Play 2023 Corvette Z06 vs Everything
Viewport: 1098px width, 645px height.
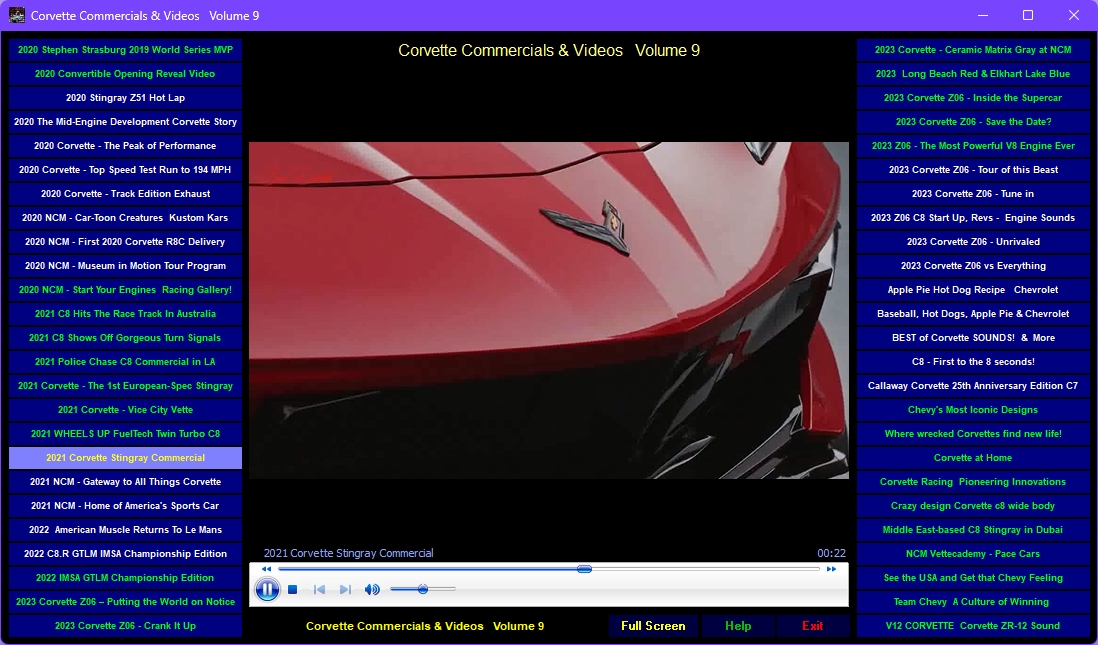click(x=973, y=265)
